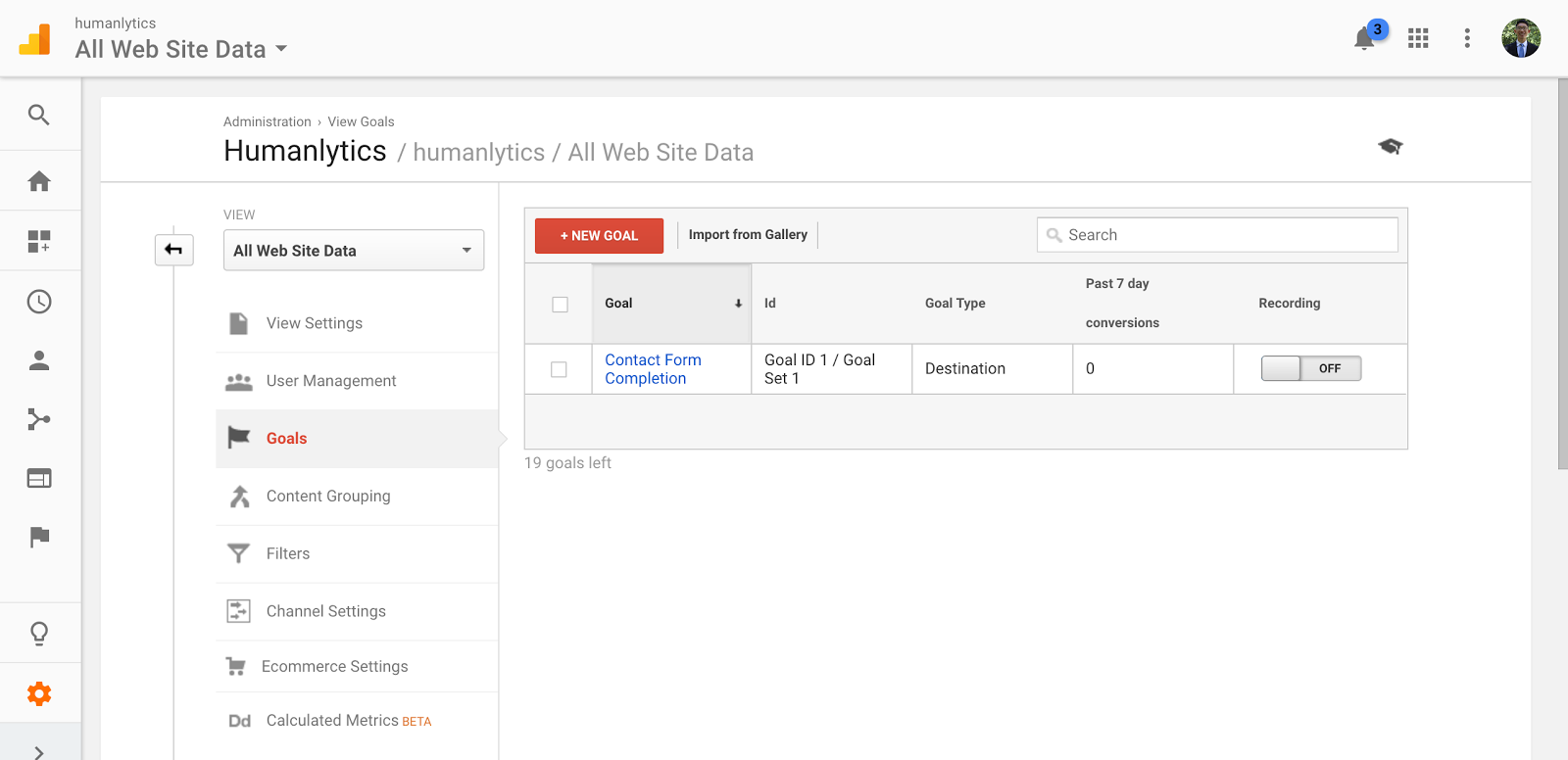Open the Discover lightbulb icon
This screenshot has width=1568, height=760.
click(39, 634)
